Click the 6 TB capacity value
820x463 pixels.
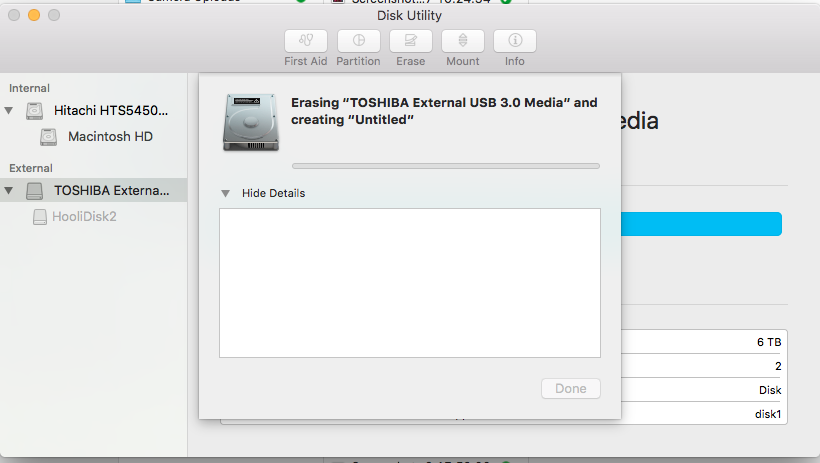[769, 342]
